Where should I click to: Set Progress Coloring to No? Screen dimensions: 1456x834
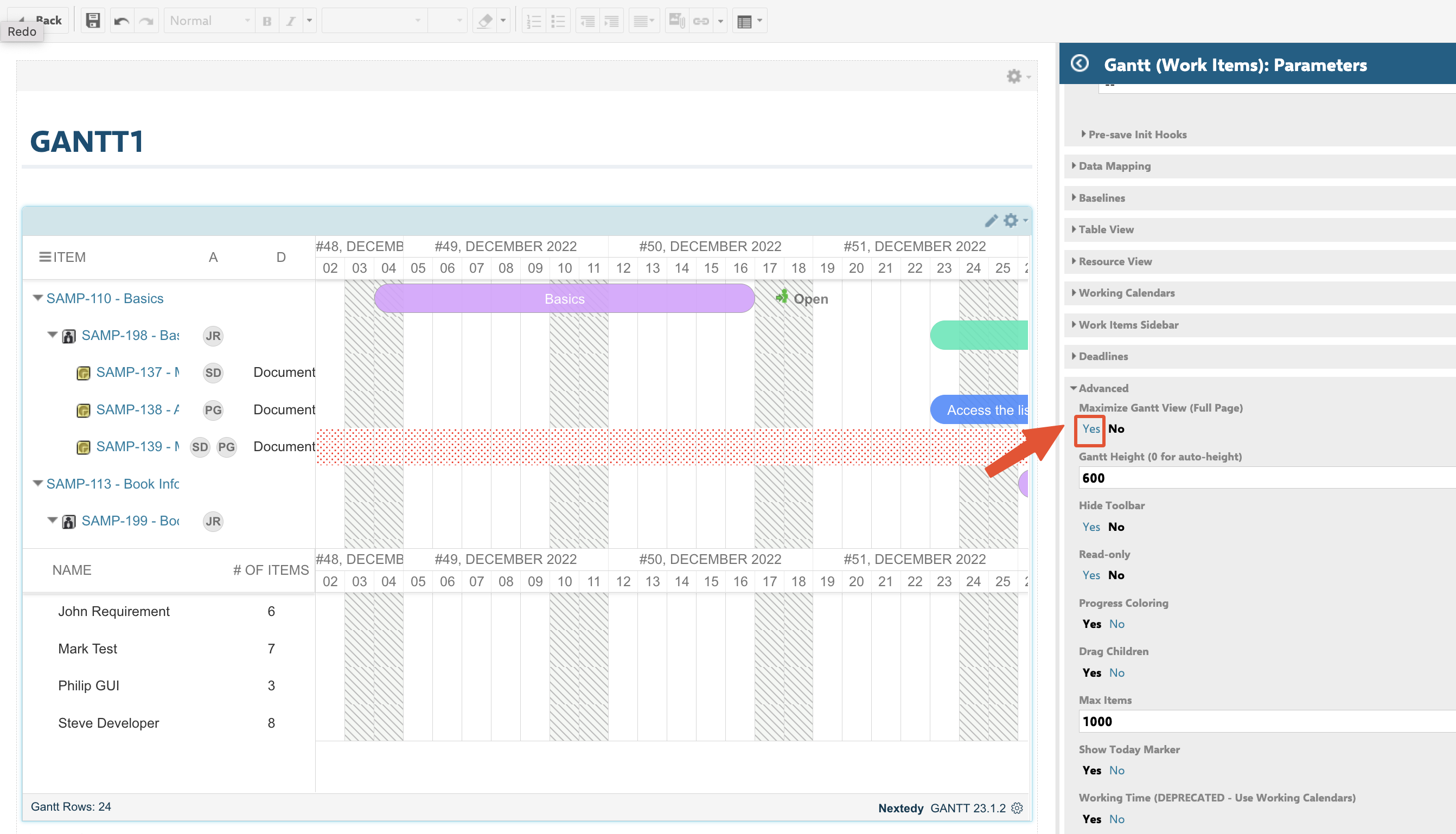point(1116,624)
